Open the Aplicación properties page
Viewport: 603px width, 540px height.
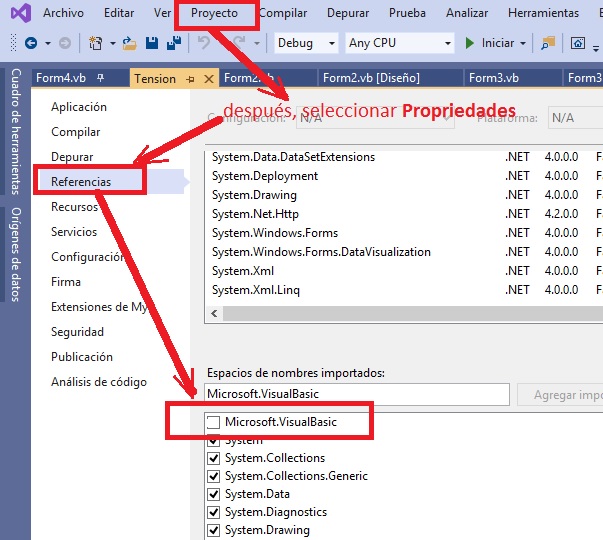pos(79,107)
